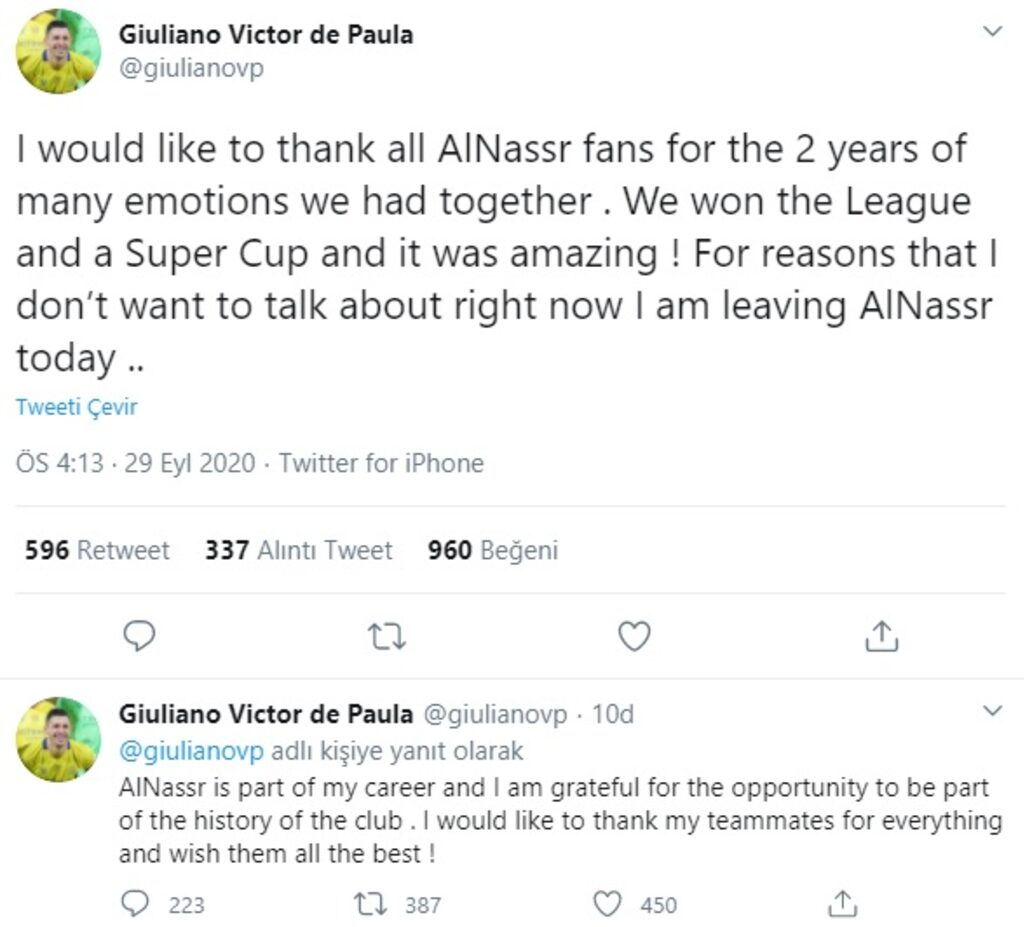
Task: Click reply icon showing 223 replies
Action: pyautogui.click(x=135, y=904)
